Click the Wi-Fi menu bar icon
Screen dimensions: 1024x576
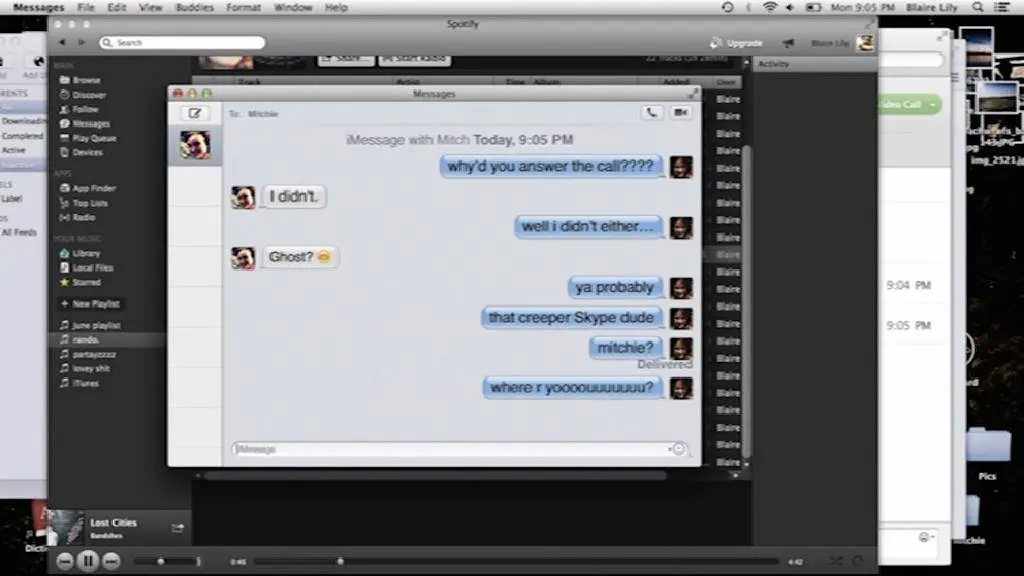tap(770, 7)
